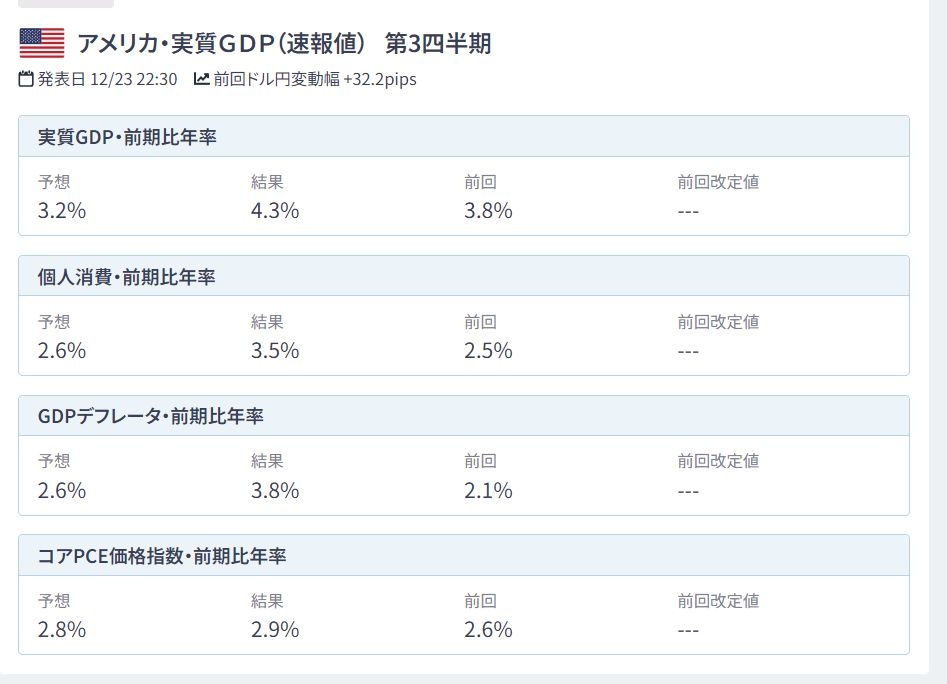This screenshot has width=947, height=684.
Task: Click the 2.1% GDP deflator previous value
Action: [x=488, y=491]
